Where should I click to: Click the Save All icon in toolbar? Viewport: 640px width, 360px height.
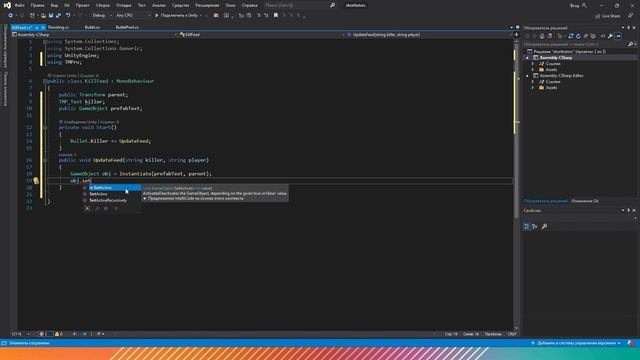click(58, 16)
